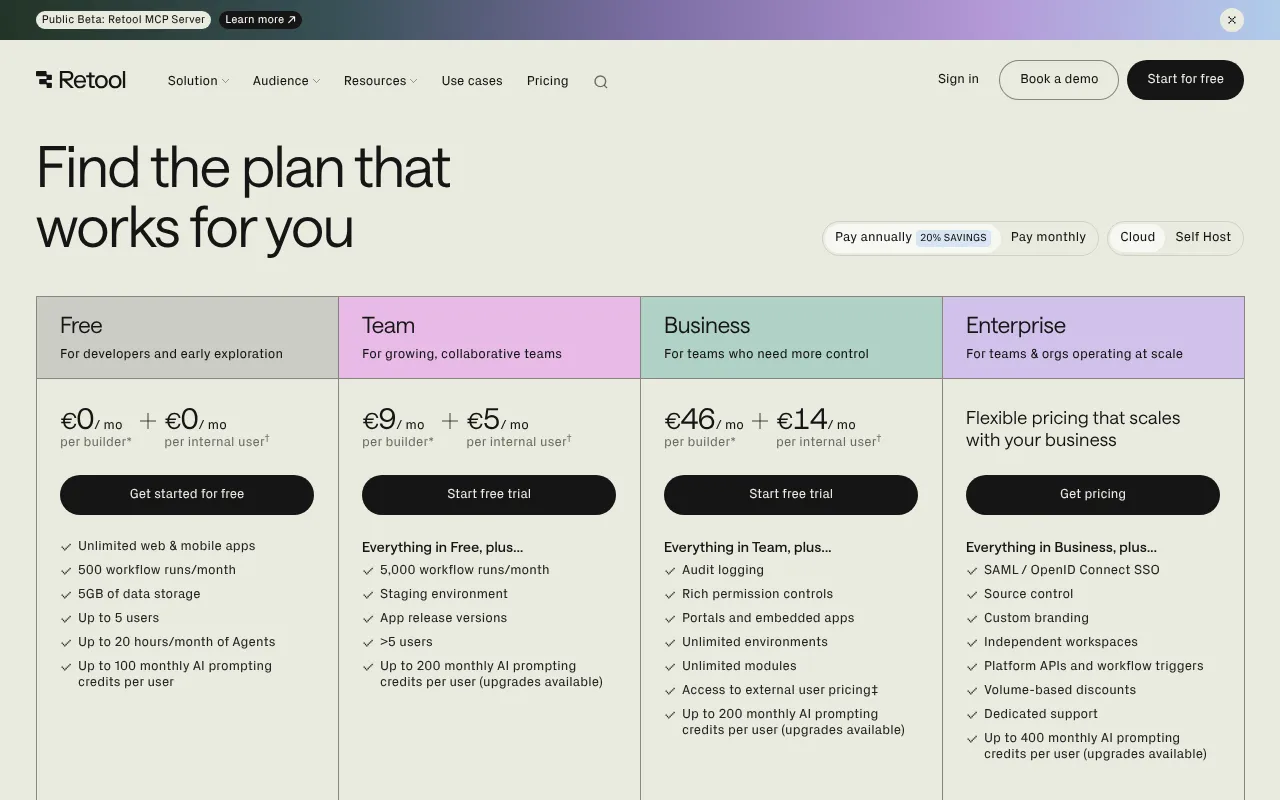Click 'Access to external user pricing' feature
The image size is (1280, 800).
pyautogui.click(x=780, y=690)
